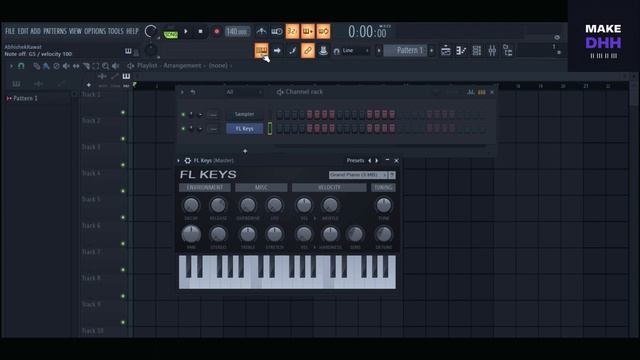Open the Playlist options arrow menu
Image resolution: width=640 pixels, height=360 pixels.
tap(11, 66)
